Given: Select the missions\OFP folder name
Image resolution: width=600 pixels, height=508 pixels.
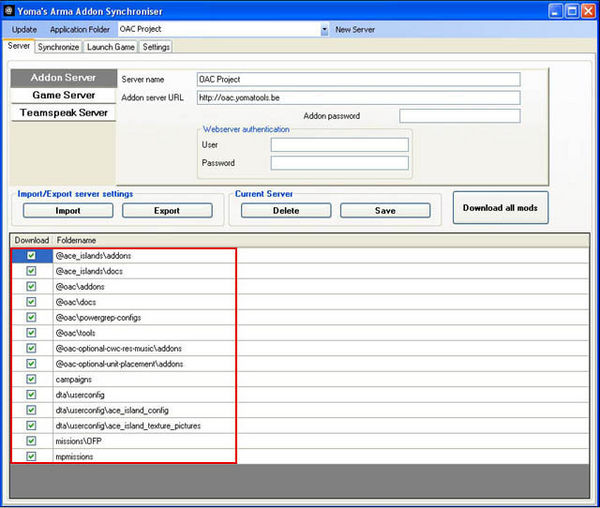Looking at the screenshot, I should click(x=78, y=441).
